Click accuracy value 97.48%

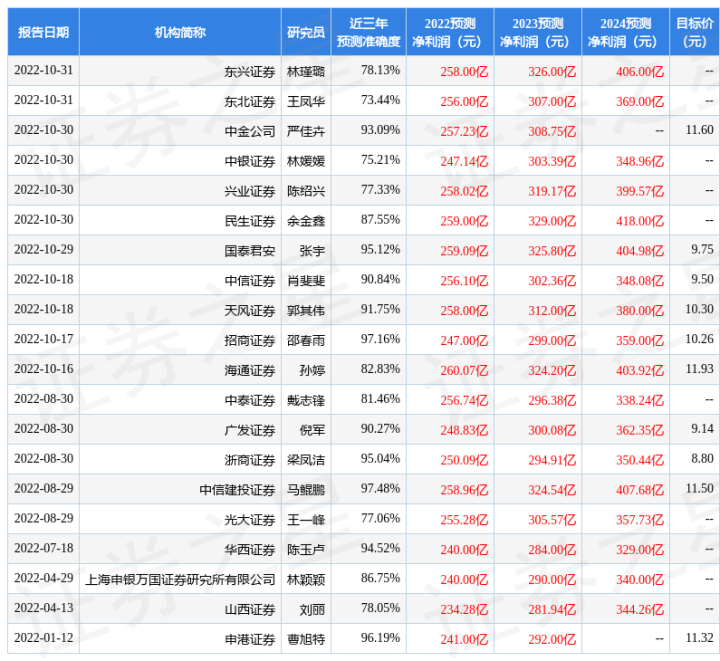(380, 488)
